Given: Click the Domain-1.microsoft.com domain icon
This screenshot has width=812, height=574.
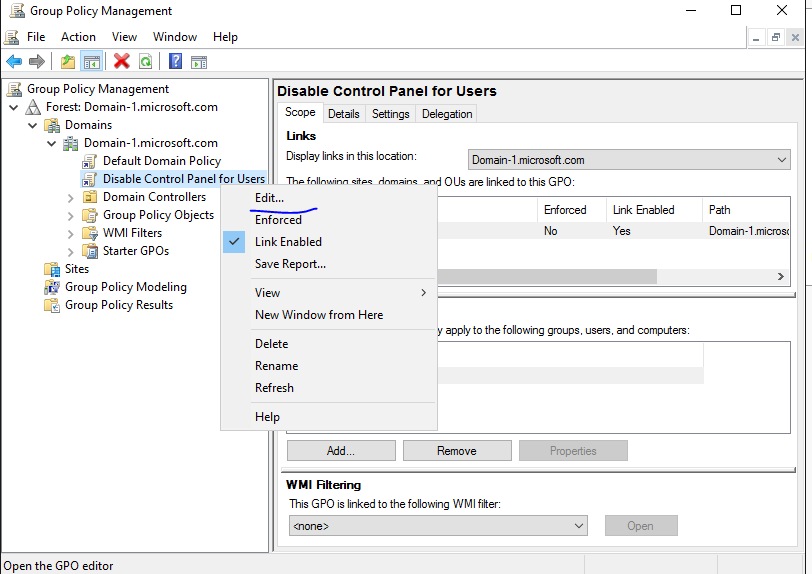Looking at the screenshot, I should [70, 144].
